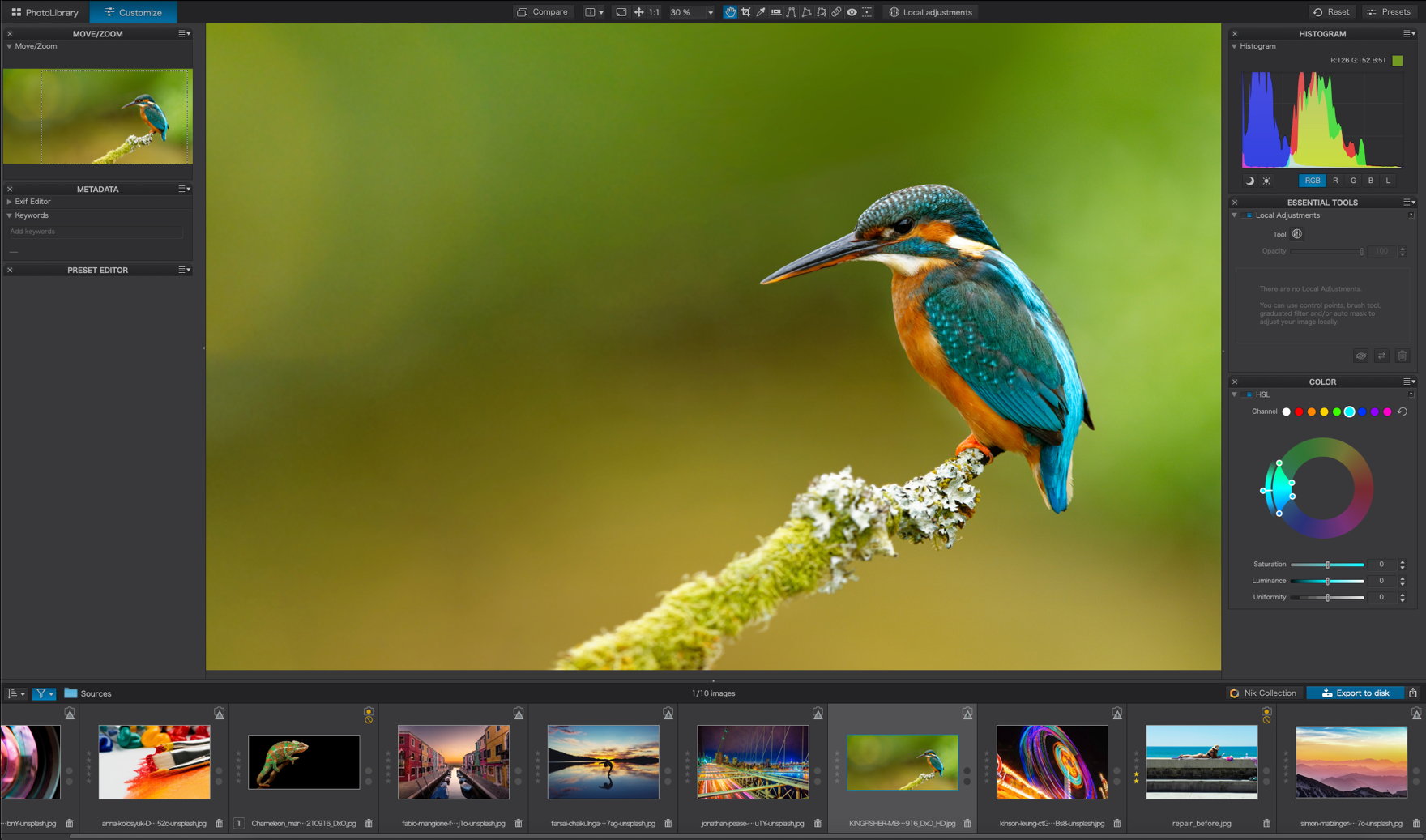Toggle highlight clipping sun icon in Histogram
The height and width of the screenshot is (840, 1426).
click(1266, 181)
